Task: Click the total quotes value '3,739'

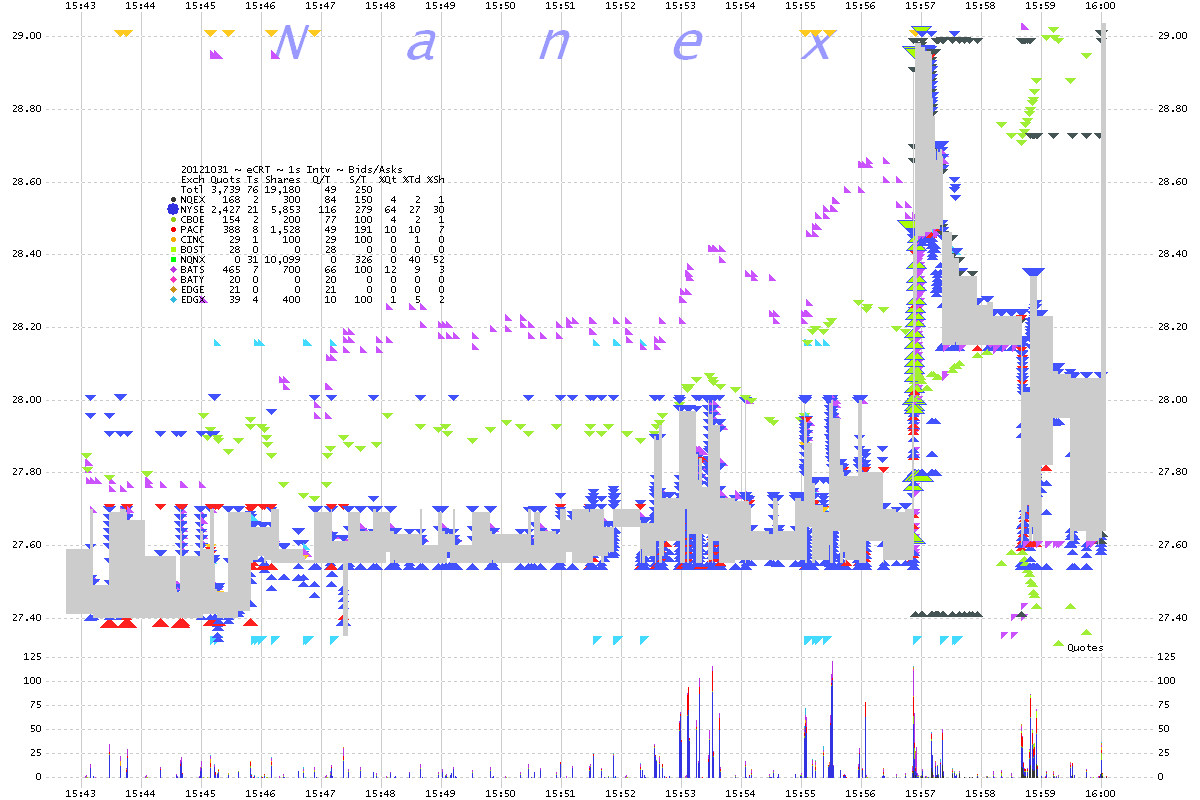Action: tap(225, 190)
